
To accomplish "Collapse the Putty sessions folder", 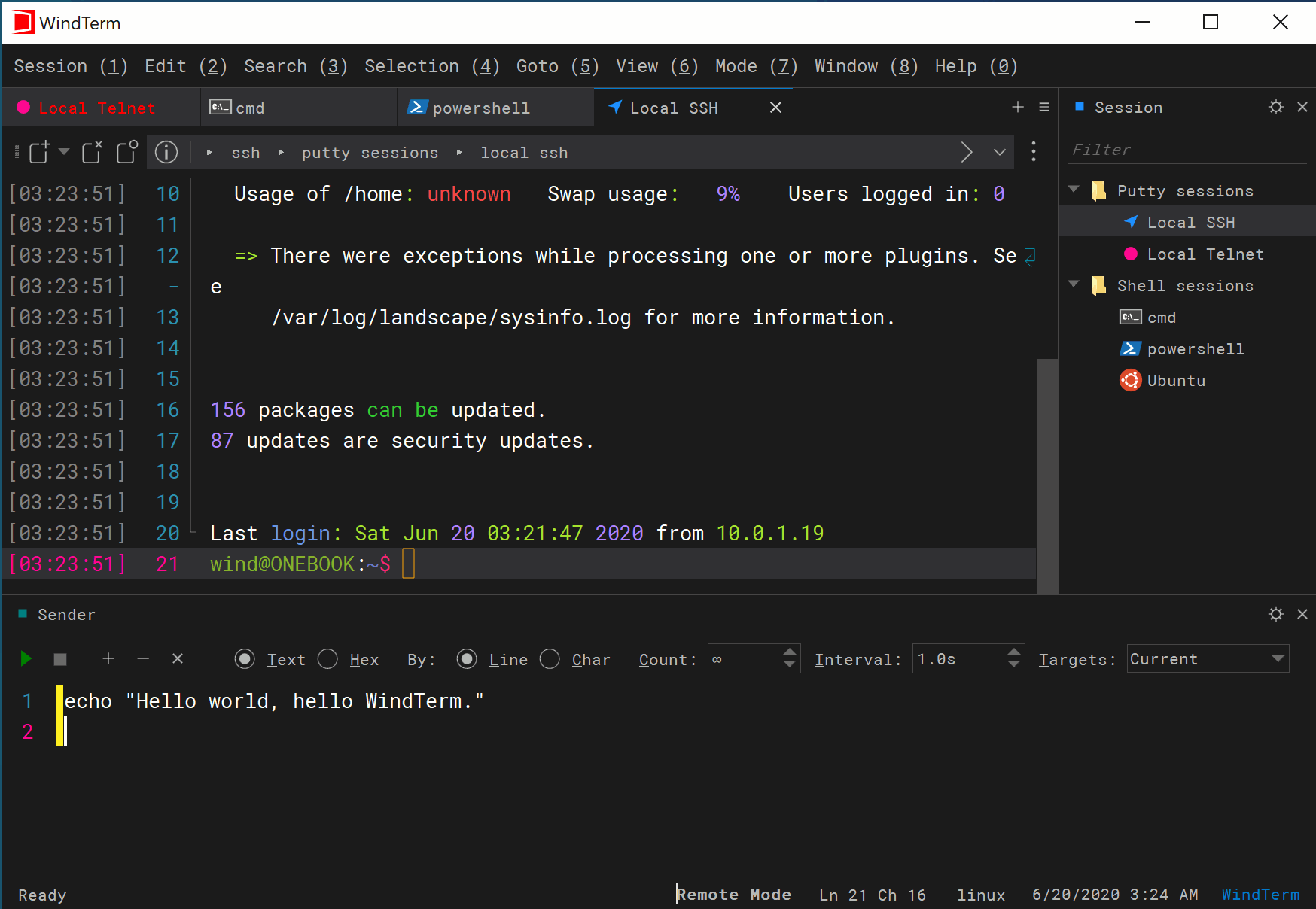I will tap(1074, 190).
